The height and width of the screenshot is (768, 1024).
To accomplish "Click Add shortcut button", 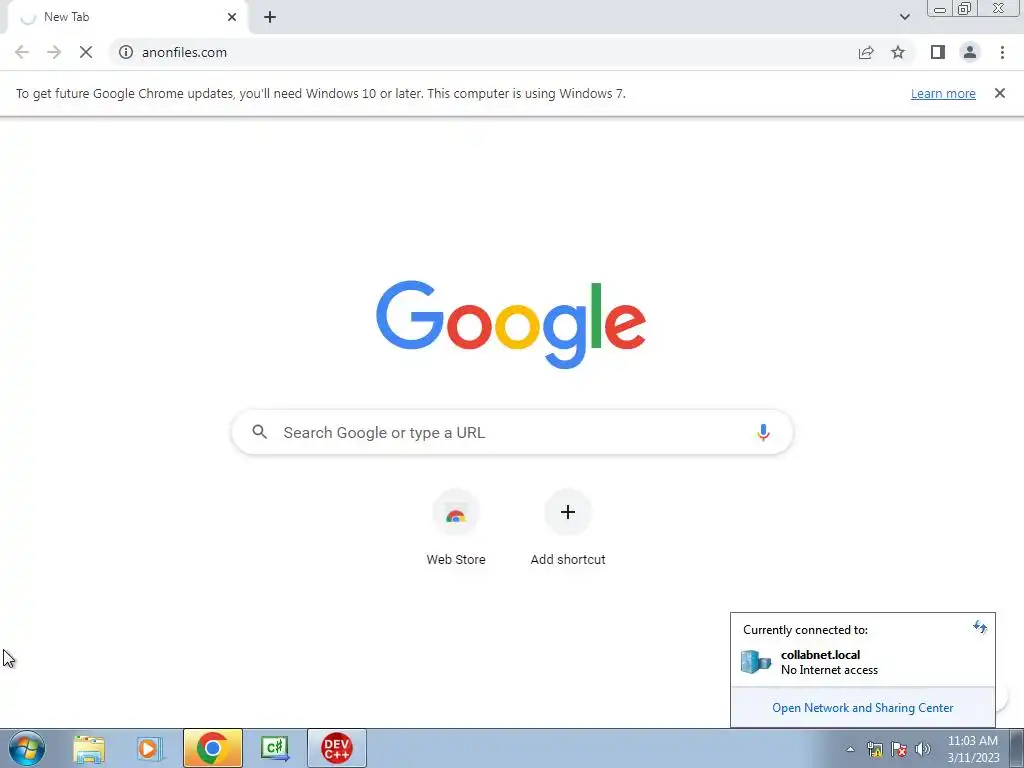I will click(x=568, y=528).
